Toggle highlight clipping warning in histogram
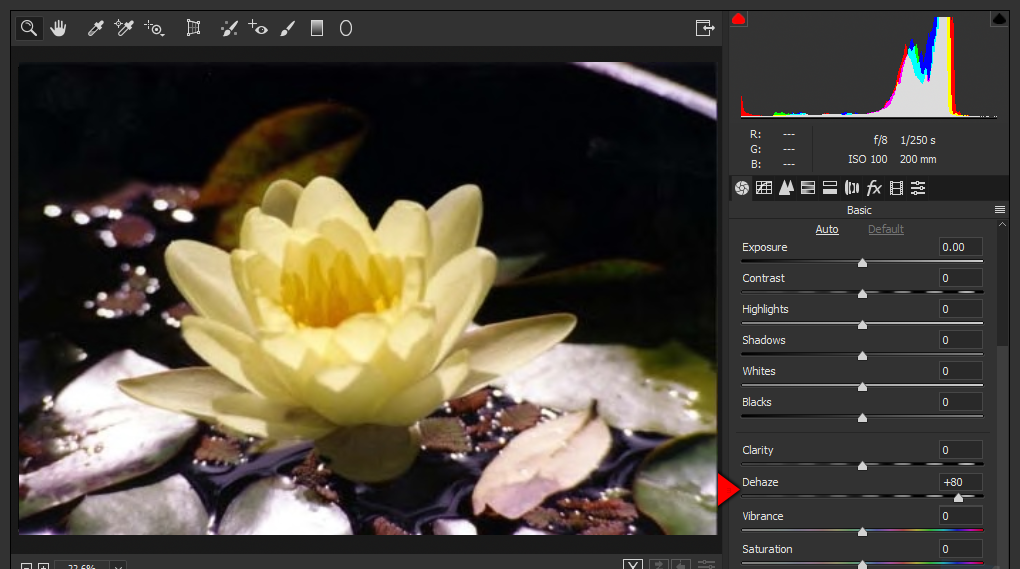This screenshot has width=1020, height=569. [x=998, y=19]
